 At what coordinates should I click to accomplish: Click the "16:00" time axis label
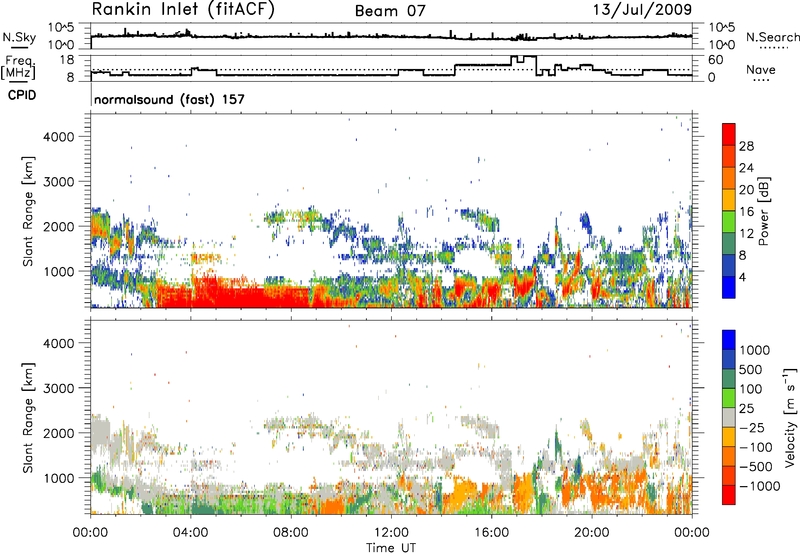(x=491, y=533)
